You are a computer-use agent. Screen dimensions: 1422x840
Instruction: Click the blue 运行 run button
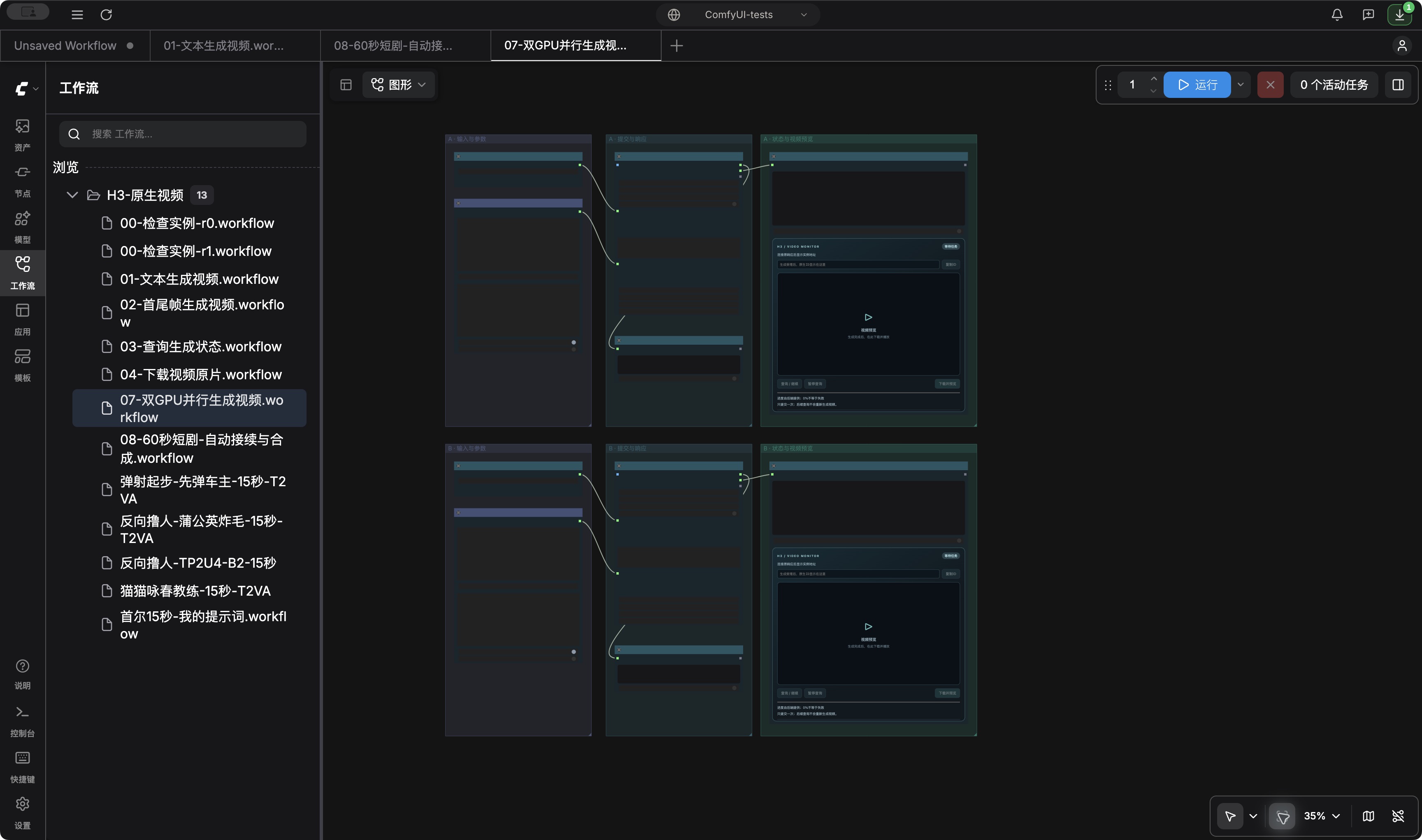point(1197,85)
